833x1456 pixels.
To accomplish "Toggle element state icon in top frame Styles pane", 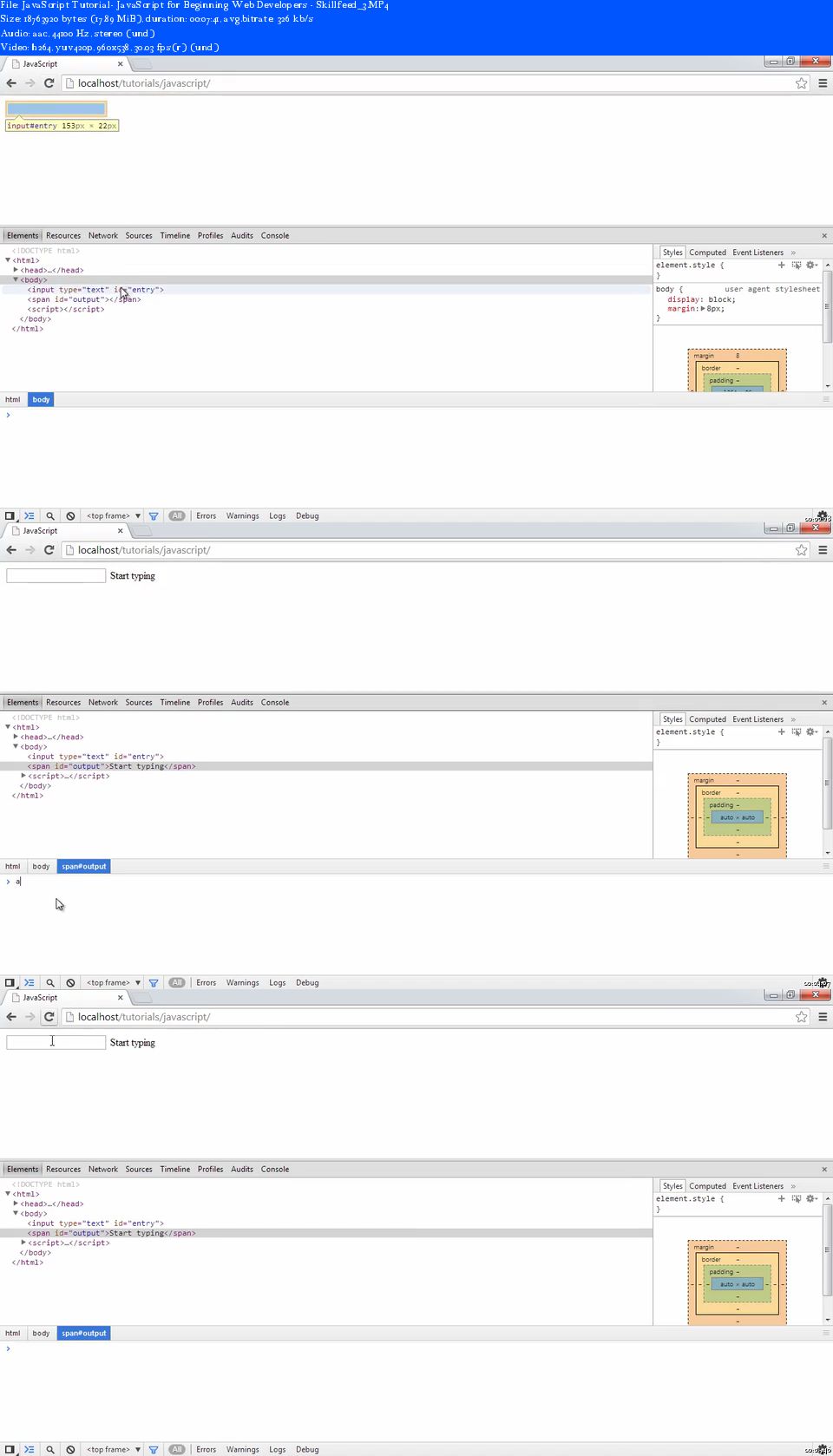I will point(796,266).
